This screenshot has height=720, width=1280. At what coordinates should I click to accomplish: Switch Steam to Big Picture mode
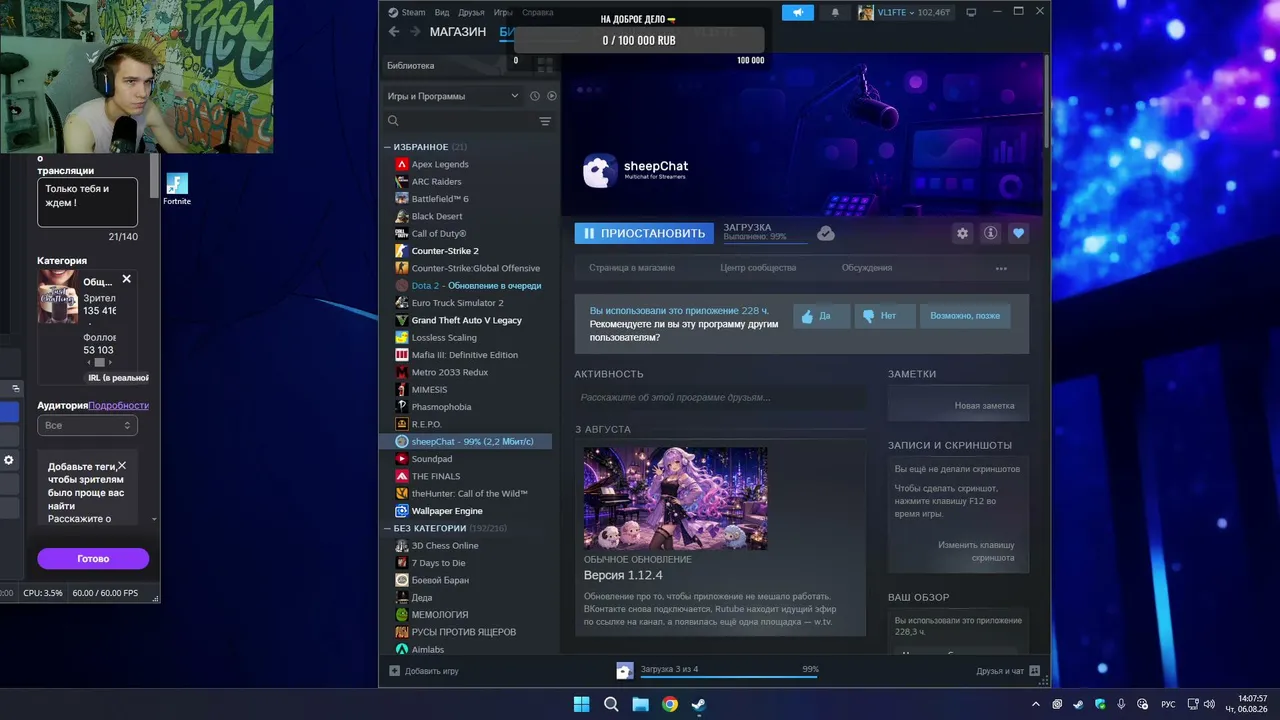[970, 12]
